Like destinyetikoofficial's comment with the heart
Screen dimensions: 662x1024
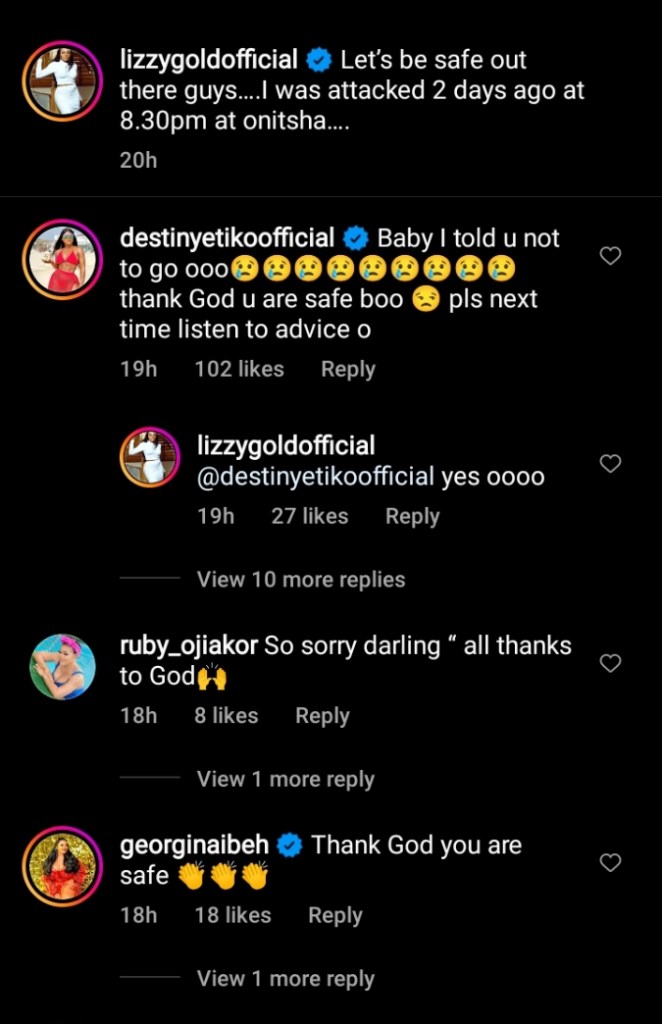pyautogui.click(x=610, y=256)
